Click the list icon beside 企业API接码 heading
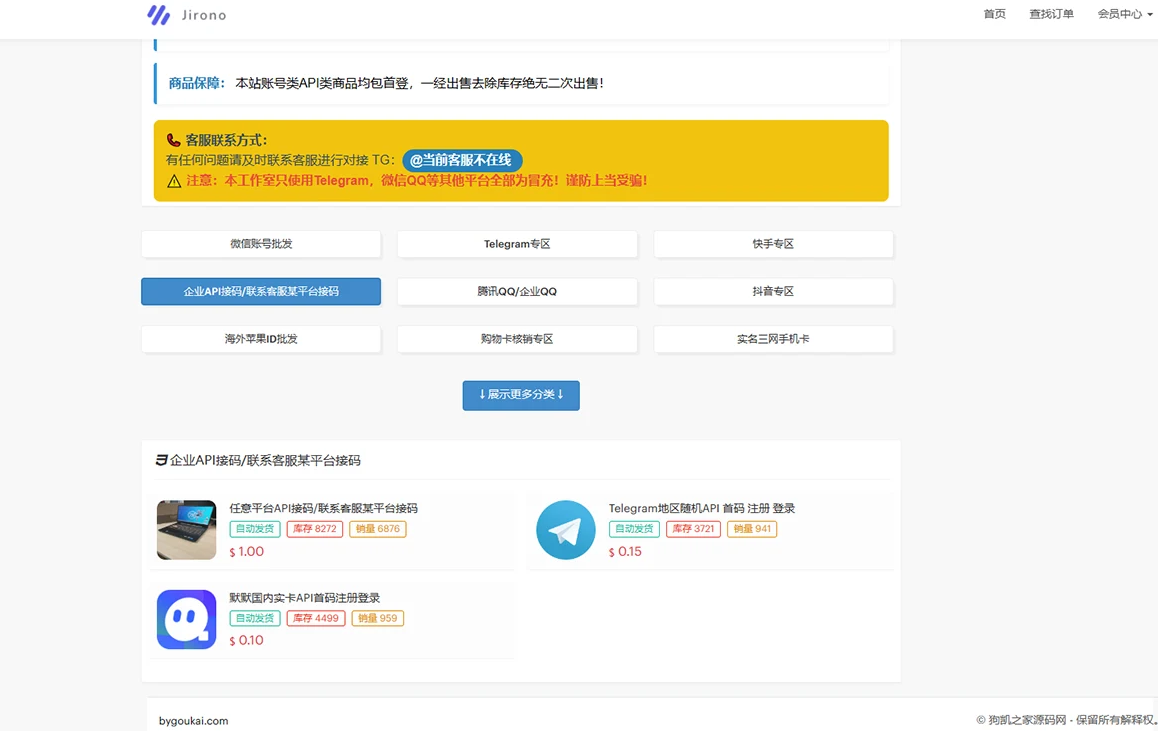The width and height of the screenshot is (1158, 731). pyautogui.click(x=162, y=460)
